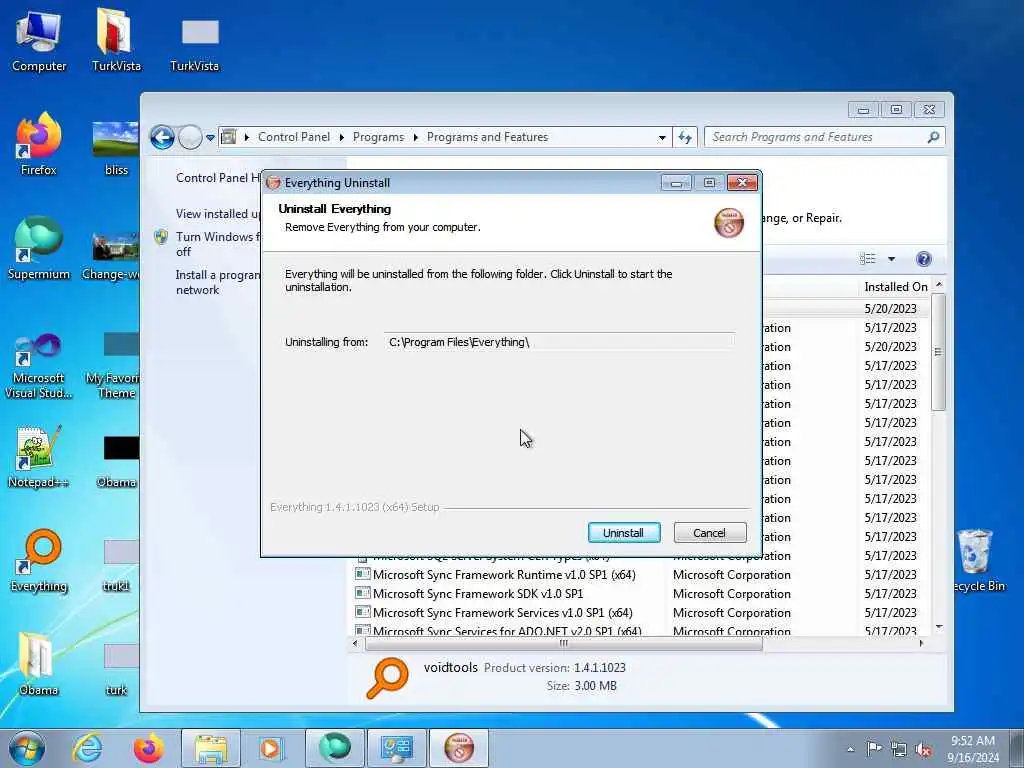Screen dimensions: 1024x768
Task: Click Programs and Features breadcrumb
Action: coord(487,137)
